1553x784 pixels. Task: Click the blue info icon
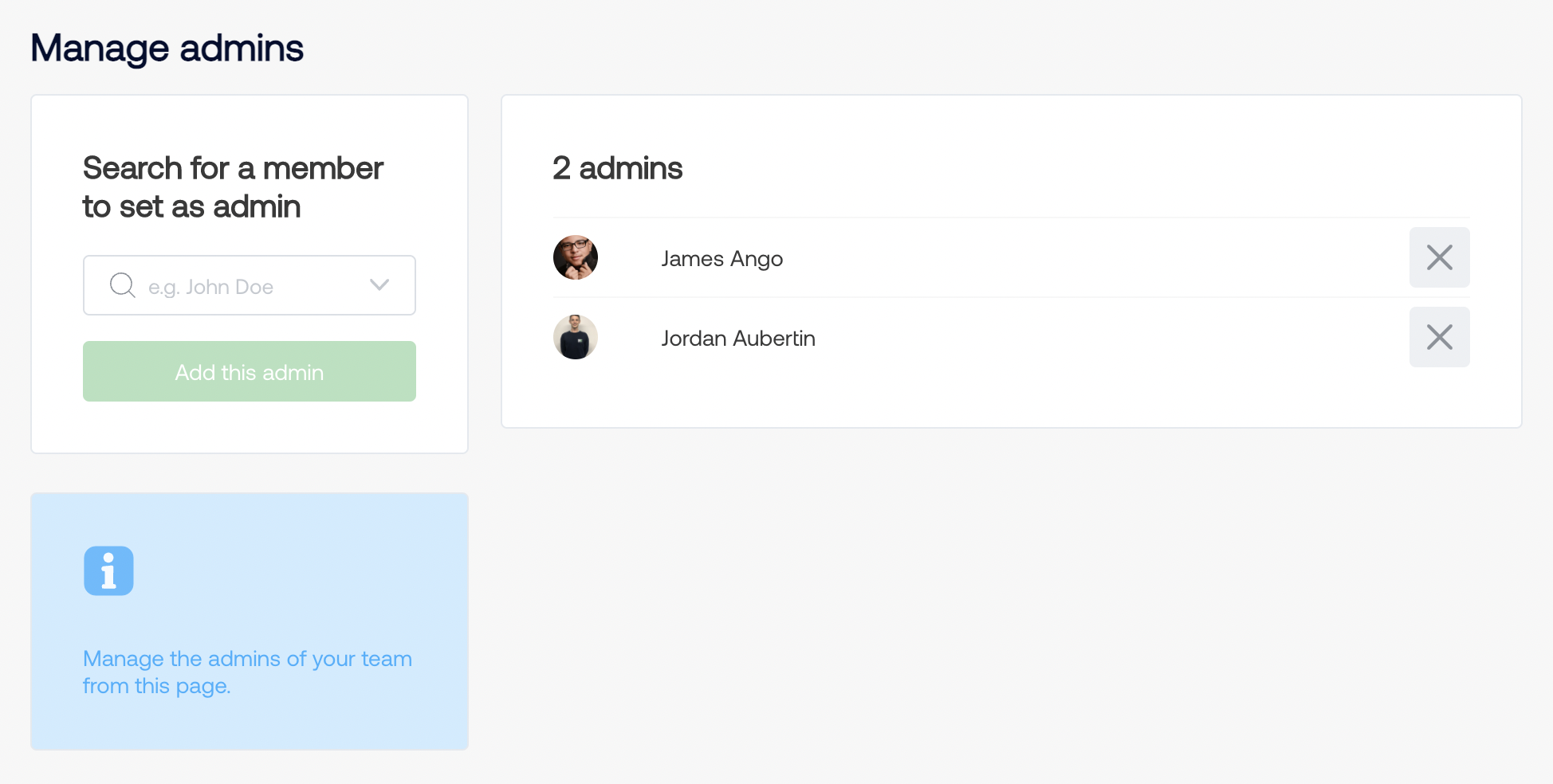pyautogui.click(x=108, y=570)
